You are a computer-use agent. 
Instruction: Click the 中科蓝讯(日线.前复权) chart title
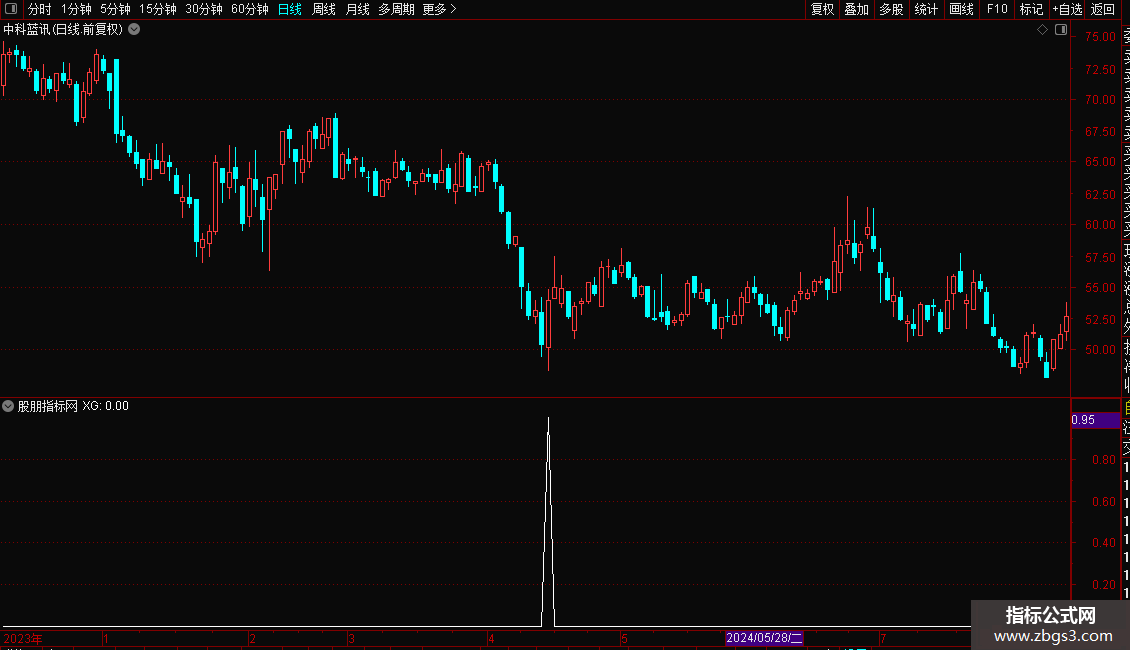[63, 30]
